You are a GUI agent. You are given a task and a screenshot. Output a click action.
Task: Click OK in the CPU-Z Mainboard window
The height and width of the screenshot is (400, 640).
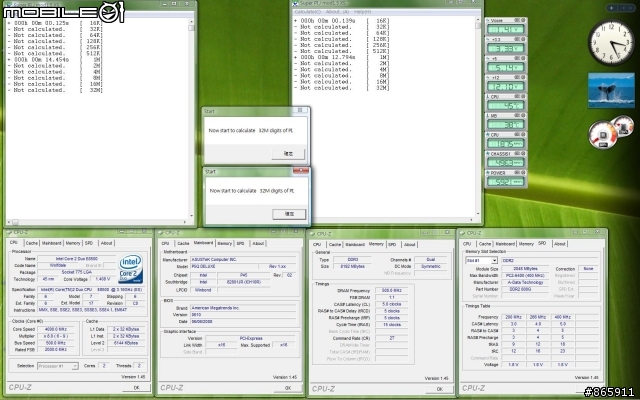point(288,388)
